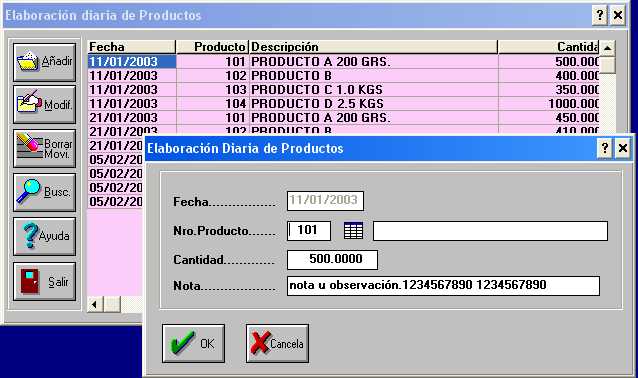Click the red X Cancela button
Viewport: 638px width, 378px height.
277,343
